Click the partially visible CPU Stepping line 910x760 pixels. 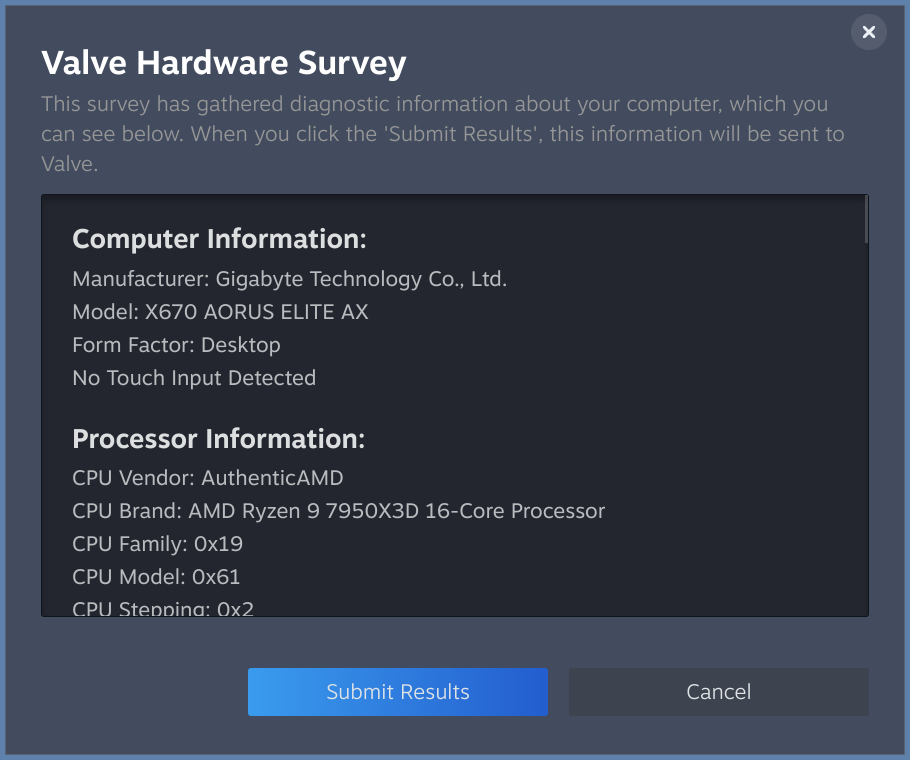click(163, 607)
